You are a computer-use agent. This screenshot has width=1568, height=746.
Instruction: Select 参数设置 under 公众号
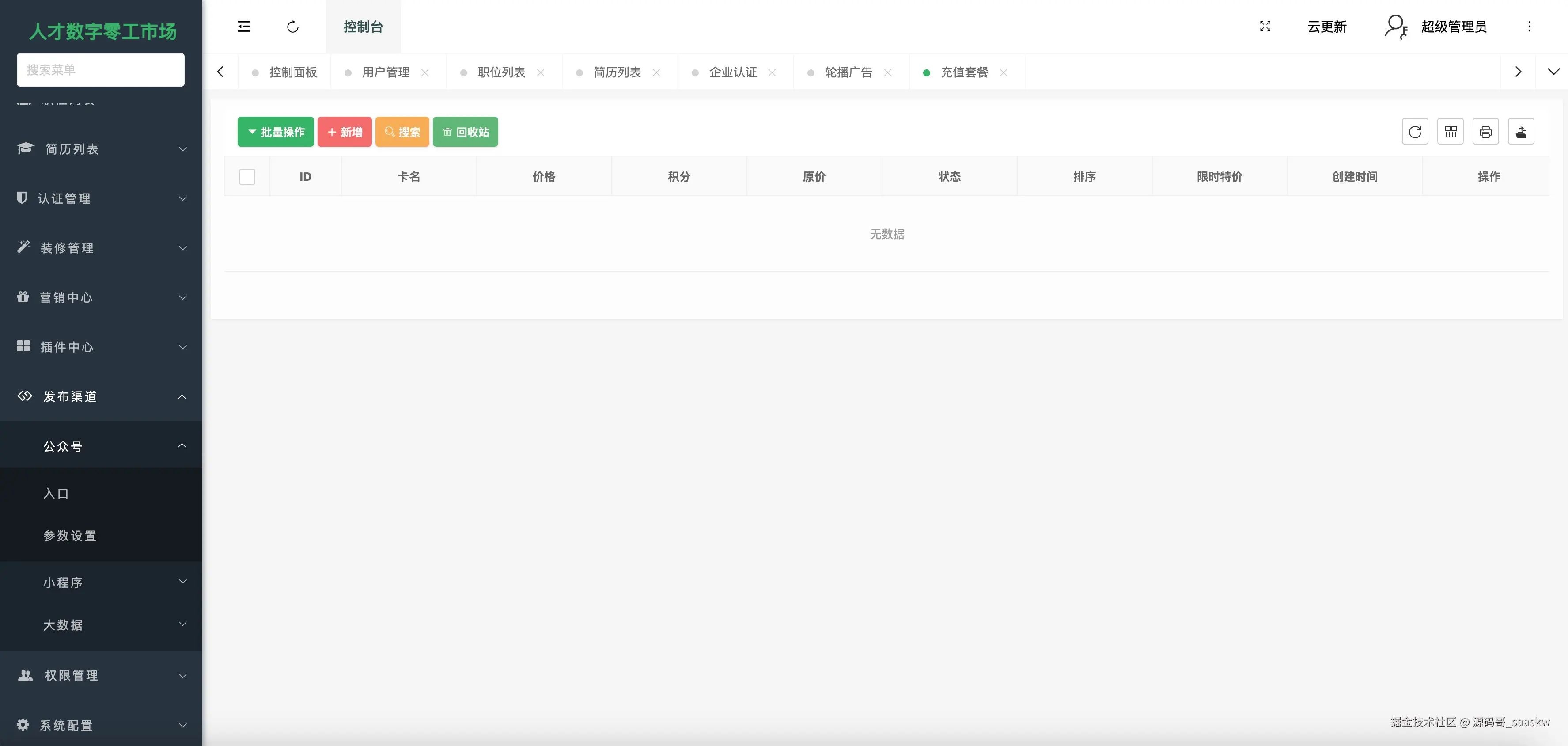coord(70,536)
